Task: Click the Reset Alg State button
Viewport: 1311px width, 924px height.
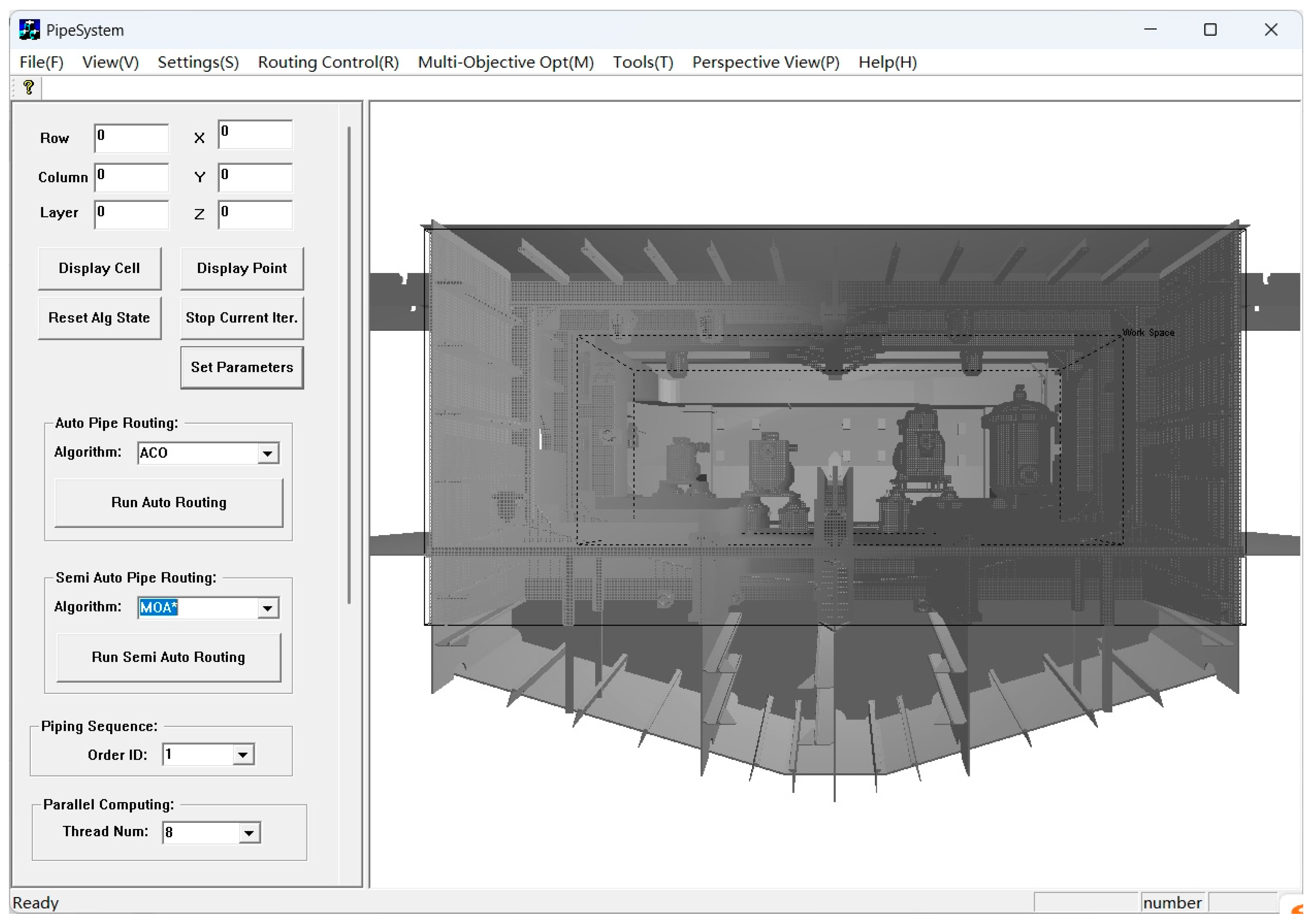Action: [99, 318]
